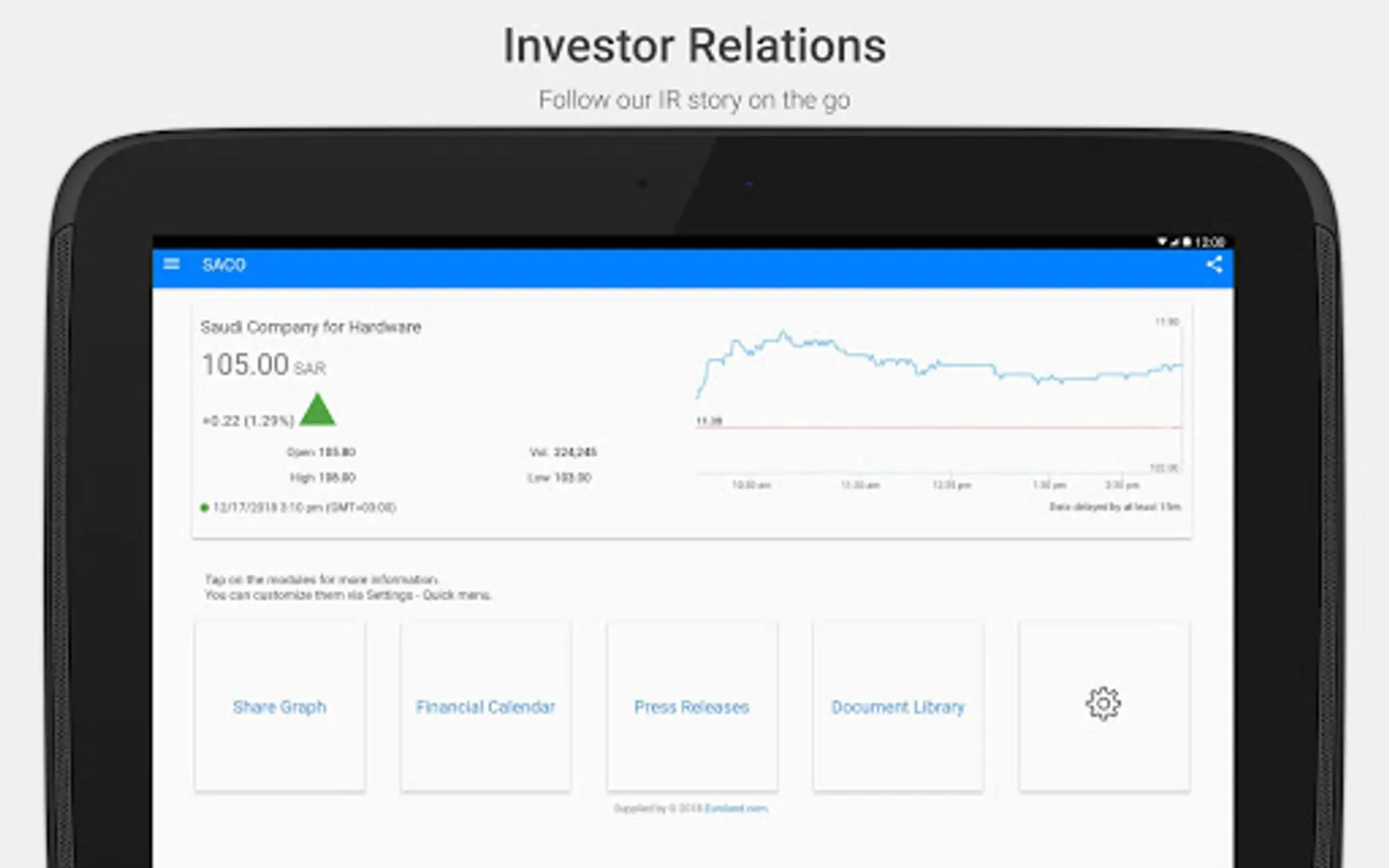1389x868 pixels.
Task: Open the Document Library module
Action: [898, 706]
